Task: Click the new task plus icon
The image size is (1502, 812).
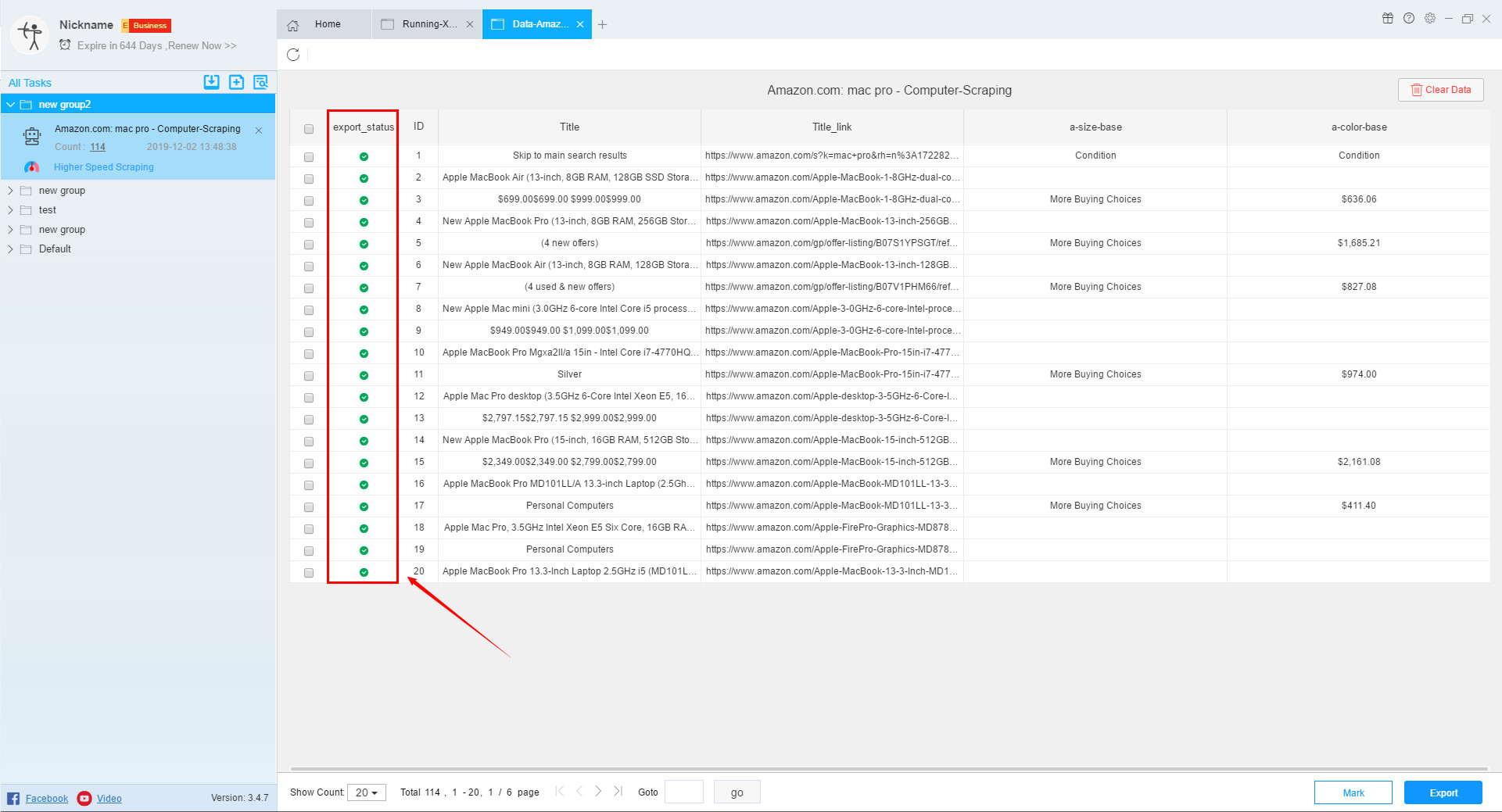Action: coord(236,82)
